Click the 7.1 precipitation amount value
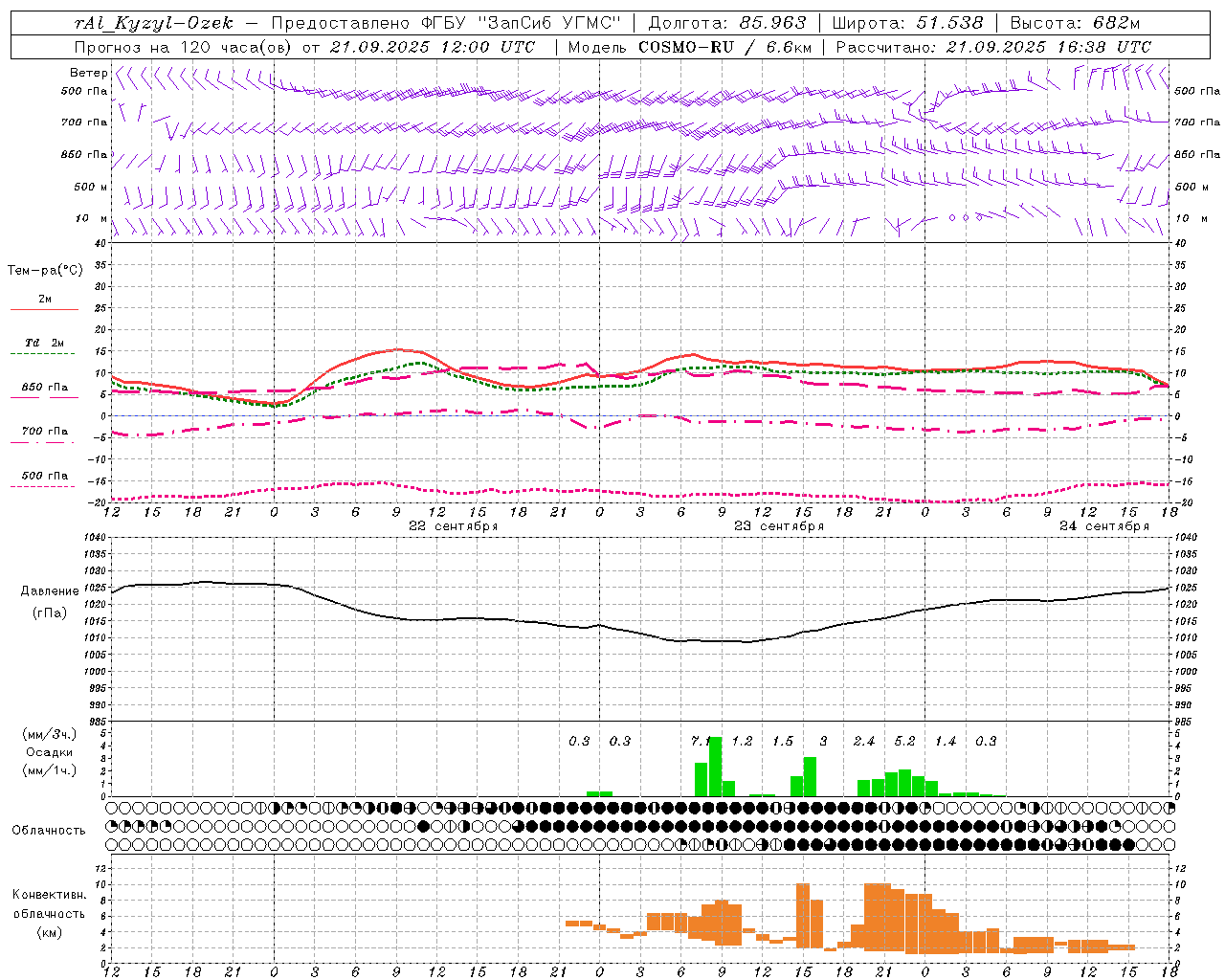The image size is (1225, 980). (x=701, y=741)
